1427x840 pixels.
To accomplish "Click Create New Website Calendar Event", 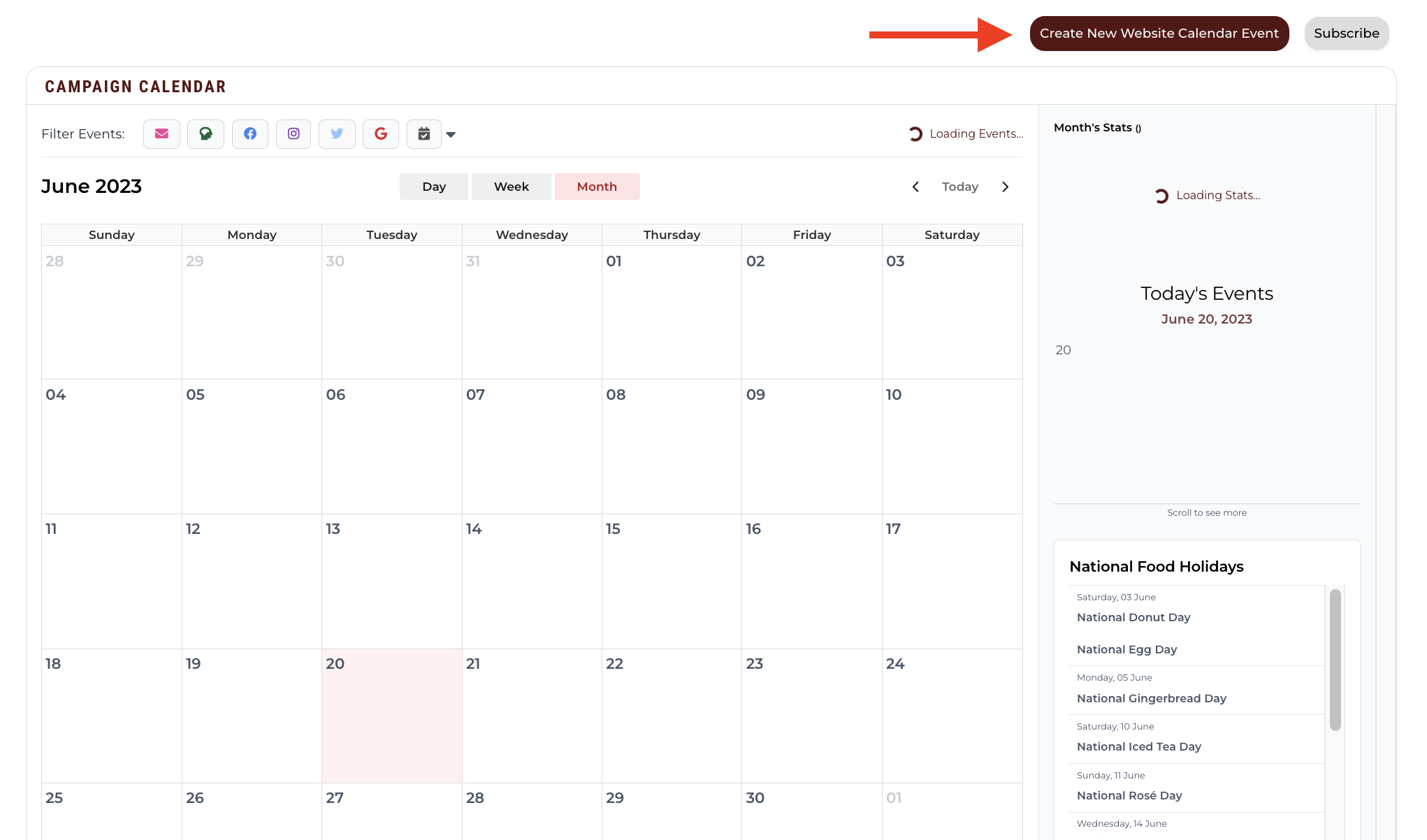I will click(1159, 34).
